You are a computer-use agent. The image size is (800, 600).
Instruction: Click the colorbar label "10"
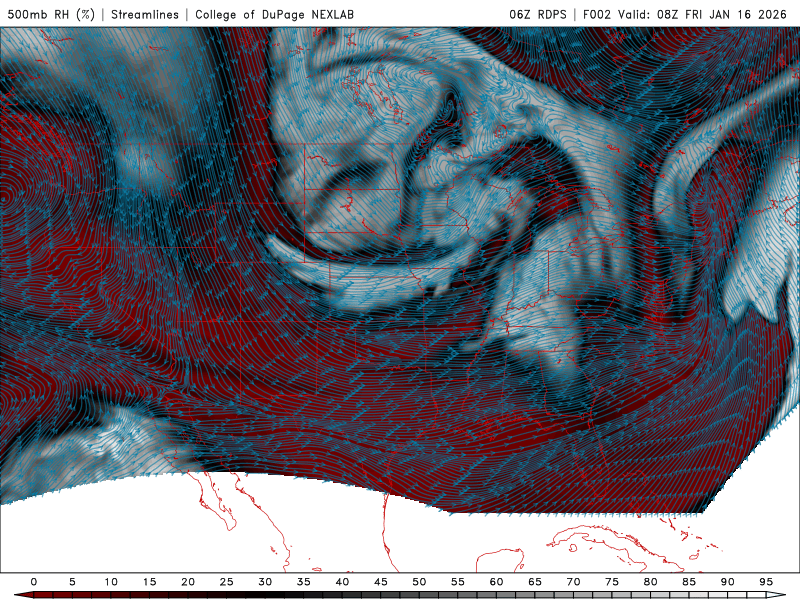point(111,582)
